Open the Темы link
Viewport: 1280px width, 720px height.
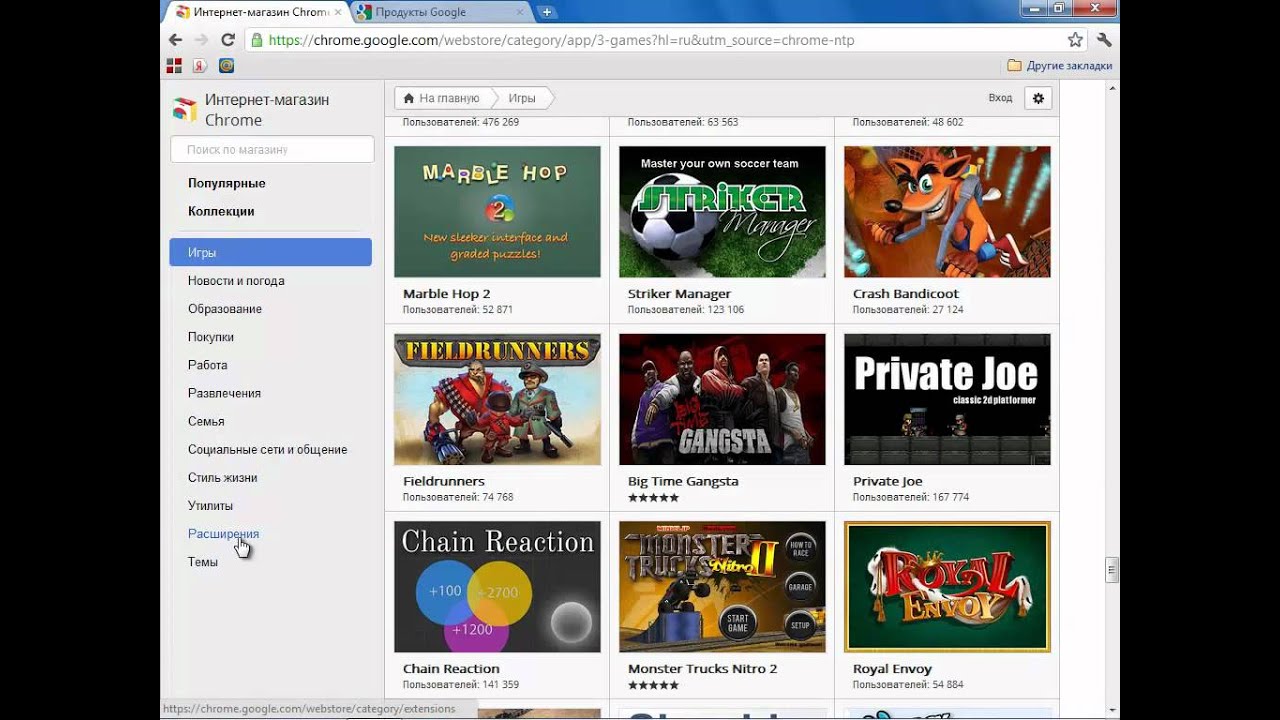click(203, 562)
